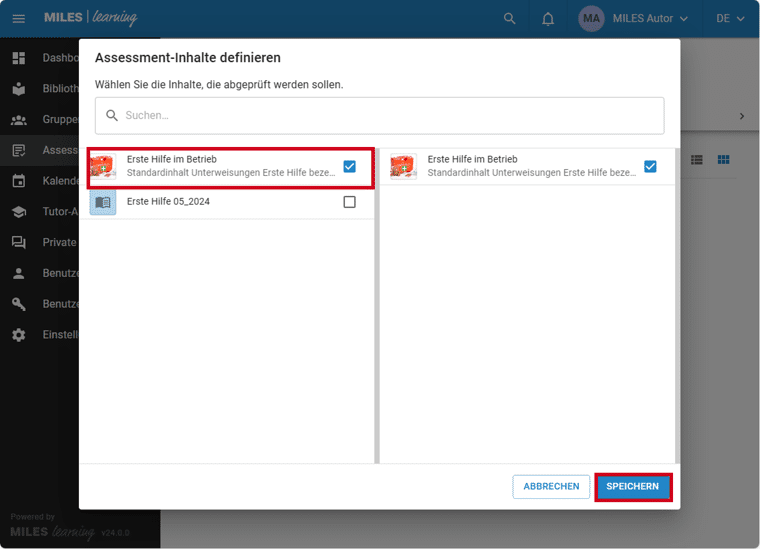Click the Suchen search input field

tap(380, 116)
